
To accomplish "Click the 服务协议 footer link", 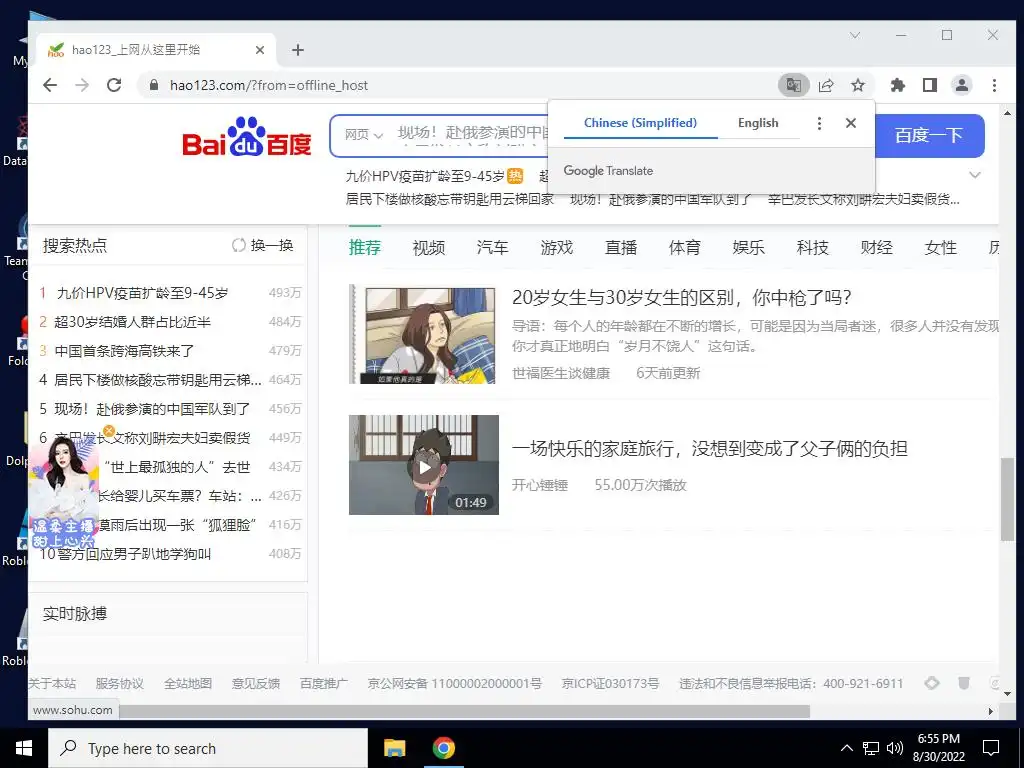I will [x=120, y=683].
